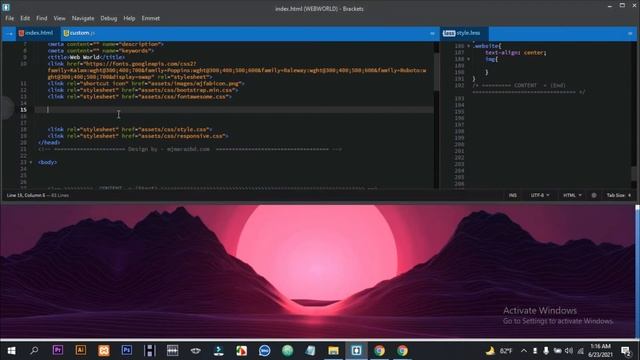Screen dimensions: 640x360
Task: Open network icon in system tray
Action: click(580, 351)
